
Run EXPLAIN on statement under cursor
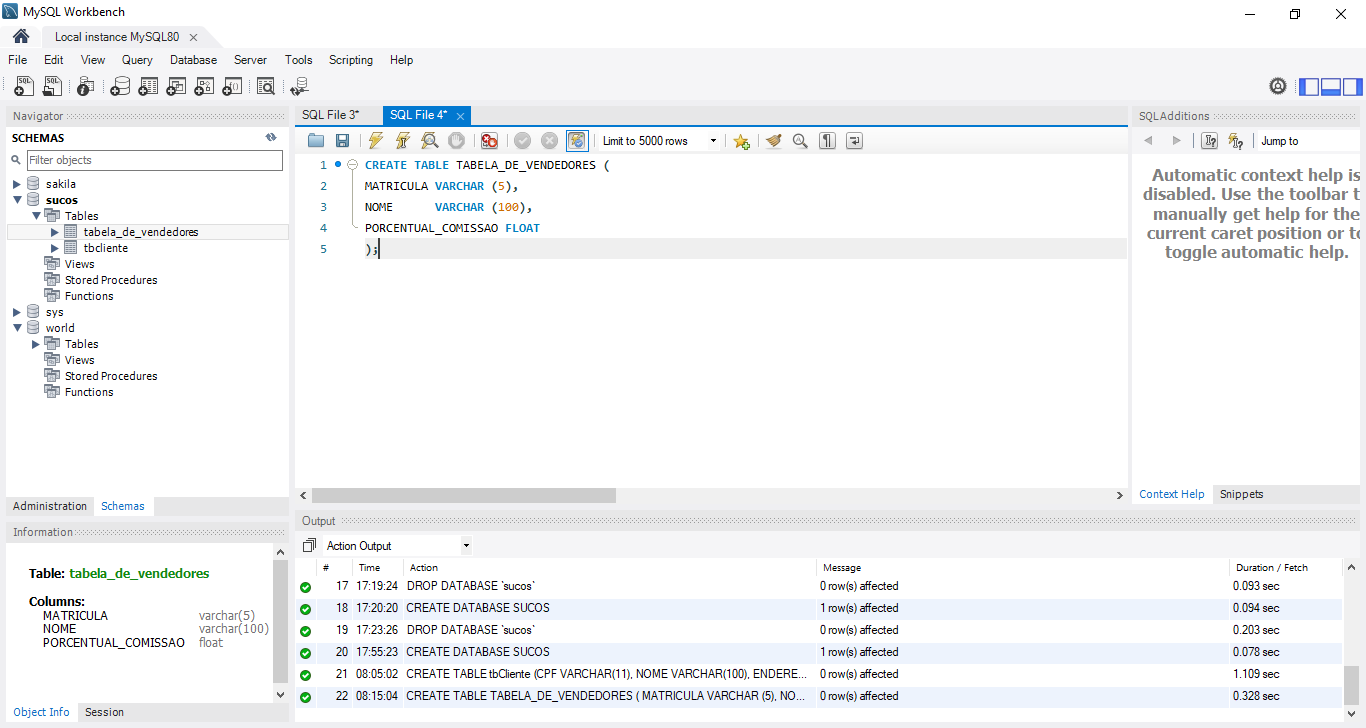pyautogui.click(x=429, y=141)
